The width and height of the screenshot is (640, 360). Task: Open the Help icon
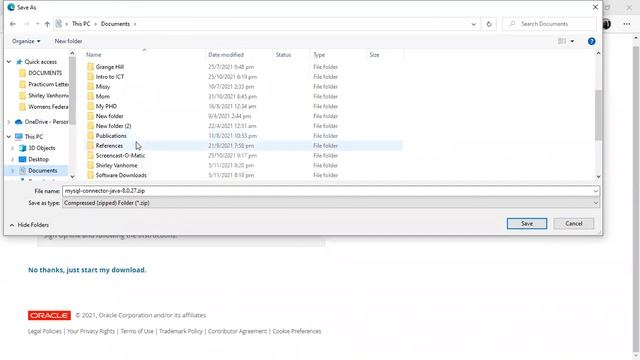pyautogui.click(x=591, y=41)
